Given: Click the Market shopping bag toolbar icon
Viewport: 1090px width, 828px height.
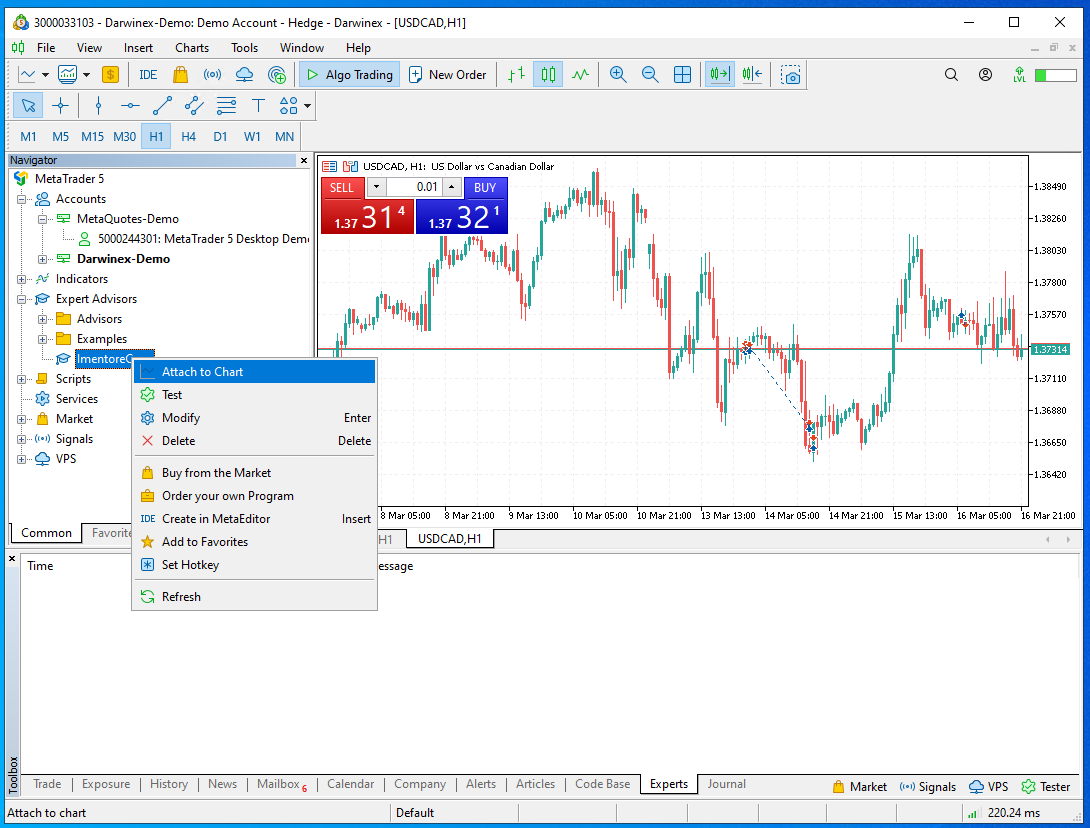Looking at the screenshot, I should coord(181,74).
